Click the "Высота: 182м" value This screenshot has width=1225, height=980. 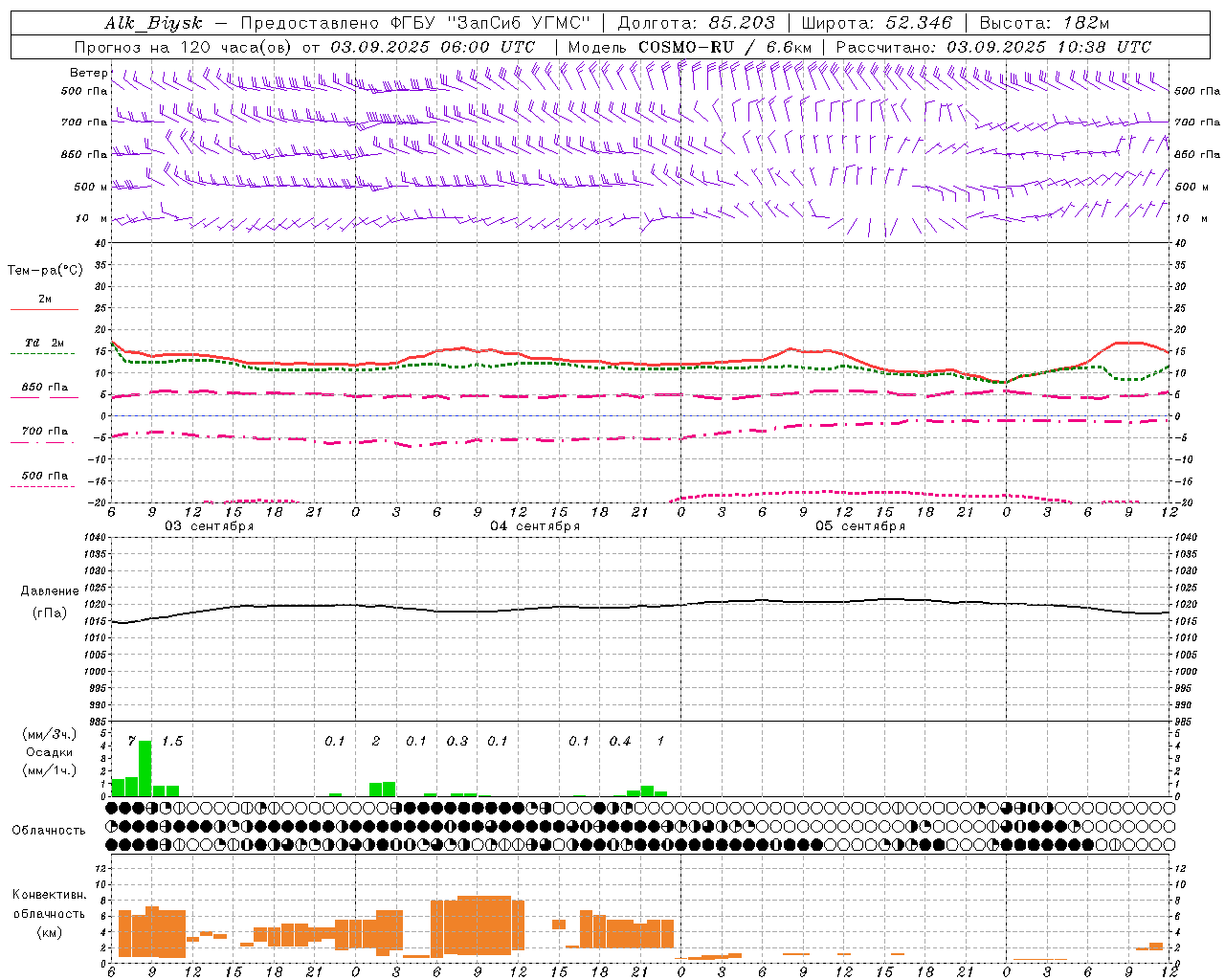coord(1044,24)
